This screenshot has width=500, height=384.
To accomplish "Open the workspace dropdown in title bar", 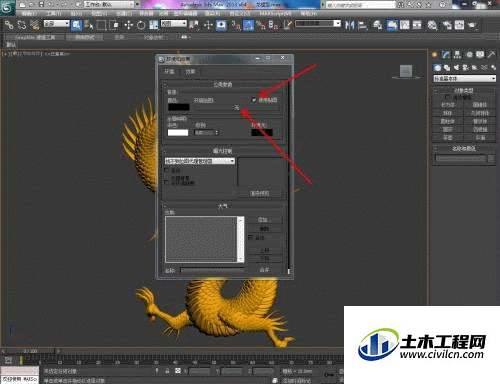I will (x=110, y=4).
